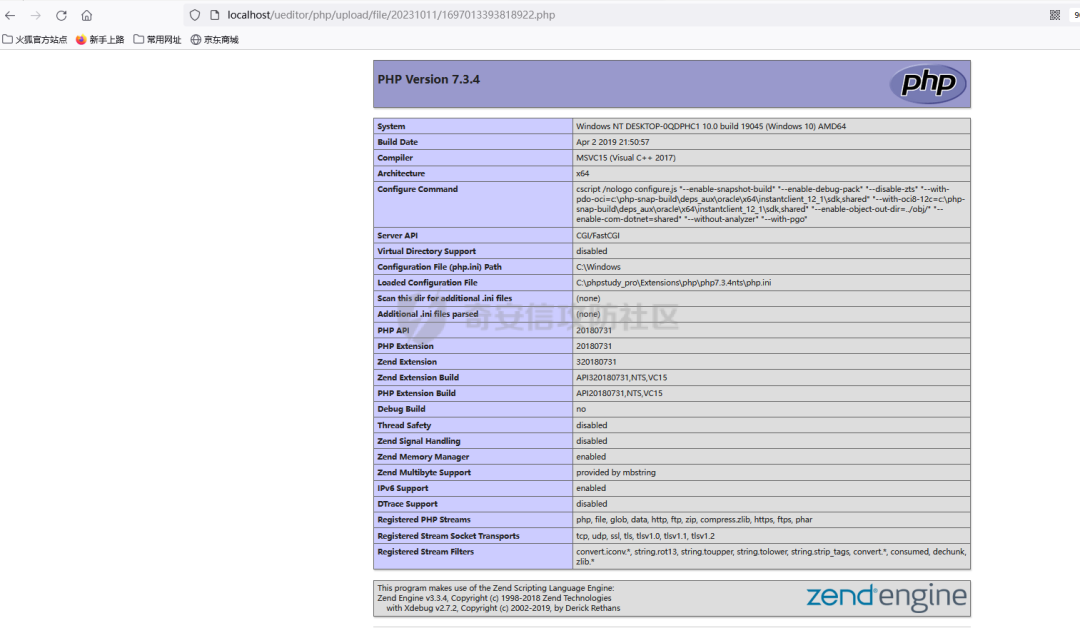The width and height of the screenshot is (1080, 633).
Task: Click the Server API value CGI/FastCGI
Action: [x=598, y=236]
